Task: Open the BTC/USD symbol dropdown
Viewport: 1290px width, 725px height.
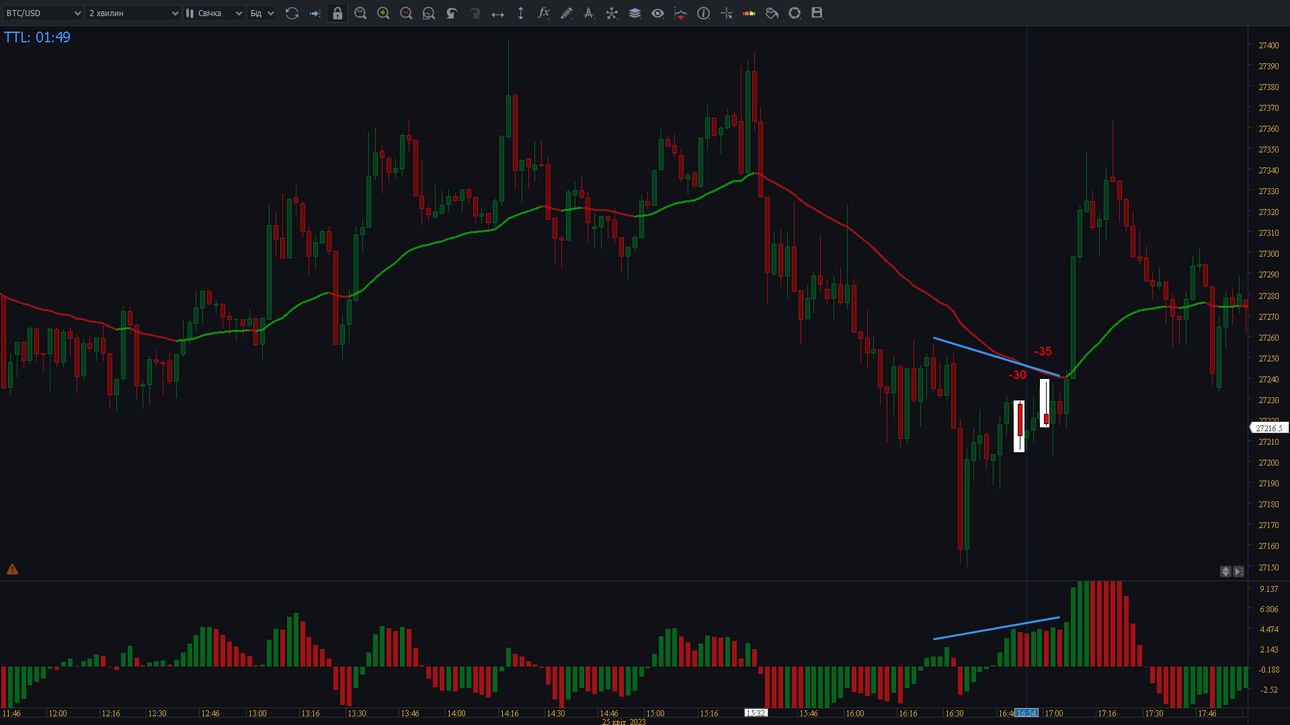Action: [43, 13]
